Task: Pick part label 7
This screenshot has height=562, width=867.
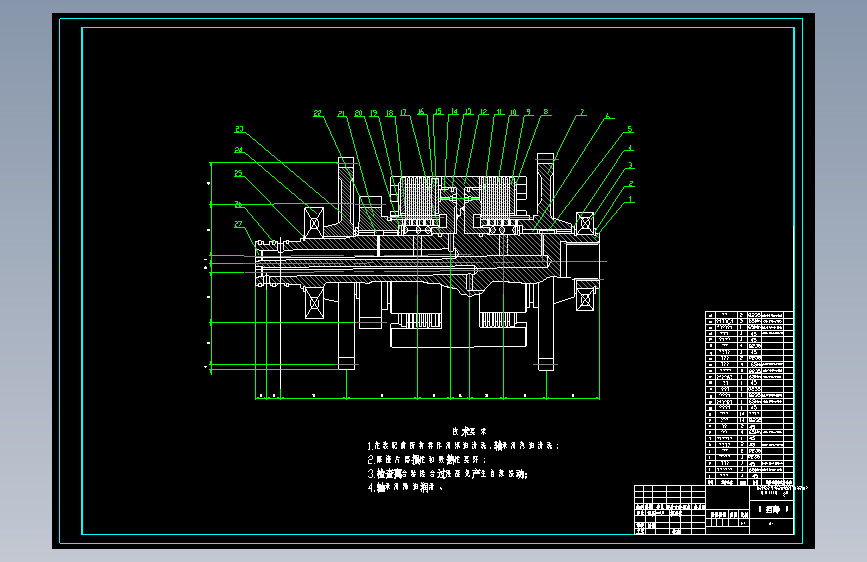Action: [x=582, y=112]
